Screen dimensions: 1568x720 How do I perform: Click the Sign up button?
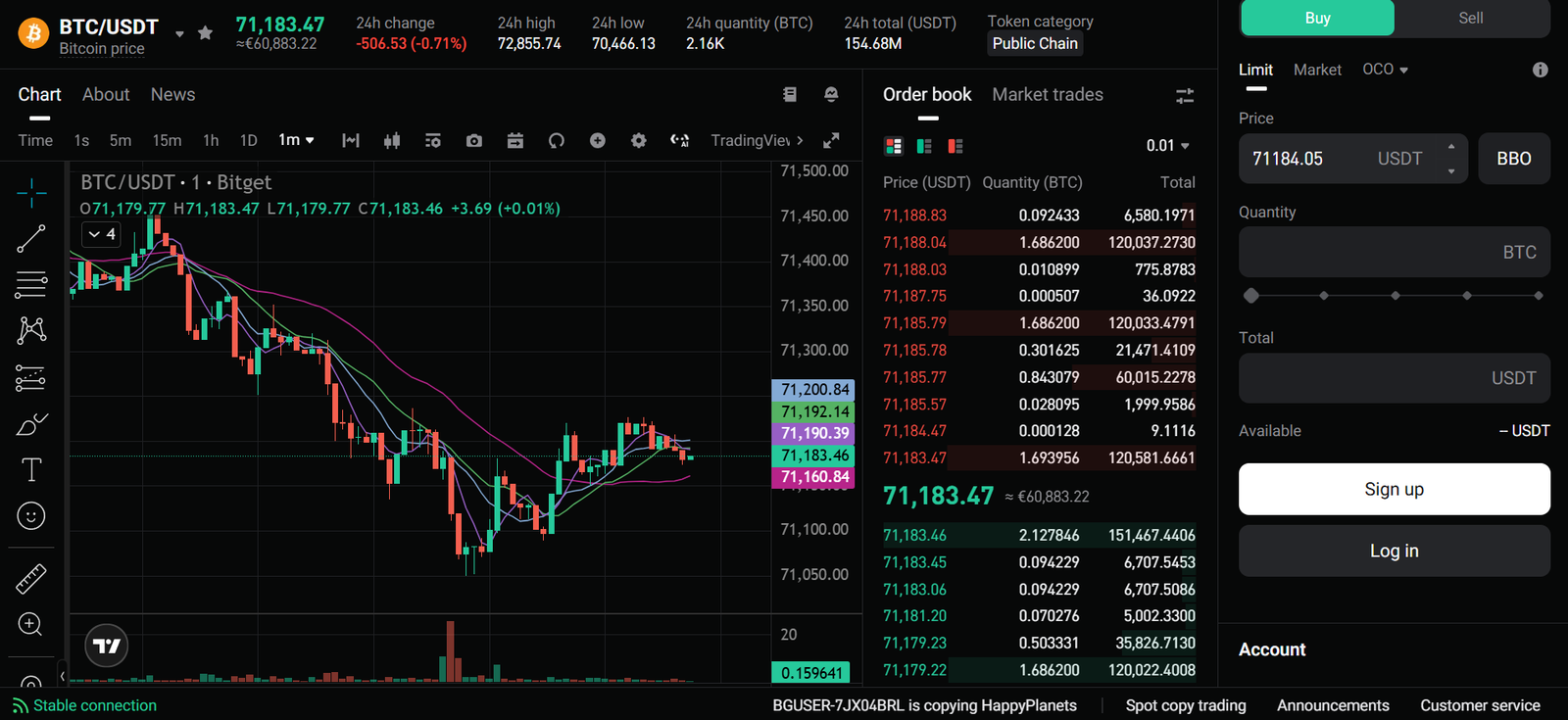[x=1395, y=489]
